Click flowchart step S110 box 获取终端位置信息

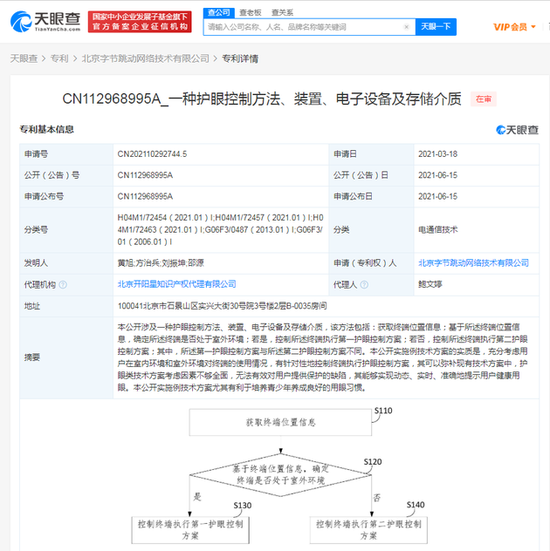[280, 422]
